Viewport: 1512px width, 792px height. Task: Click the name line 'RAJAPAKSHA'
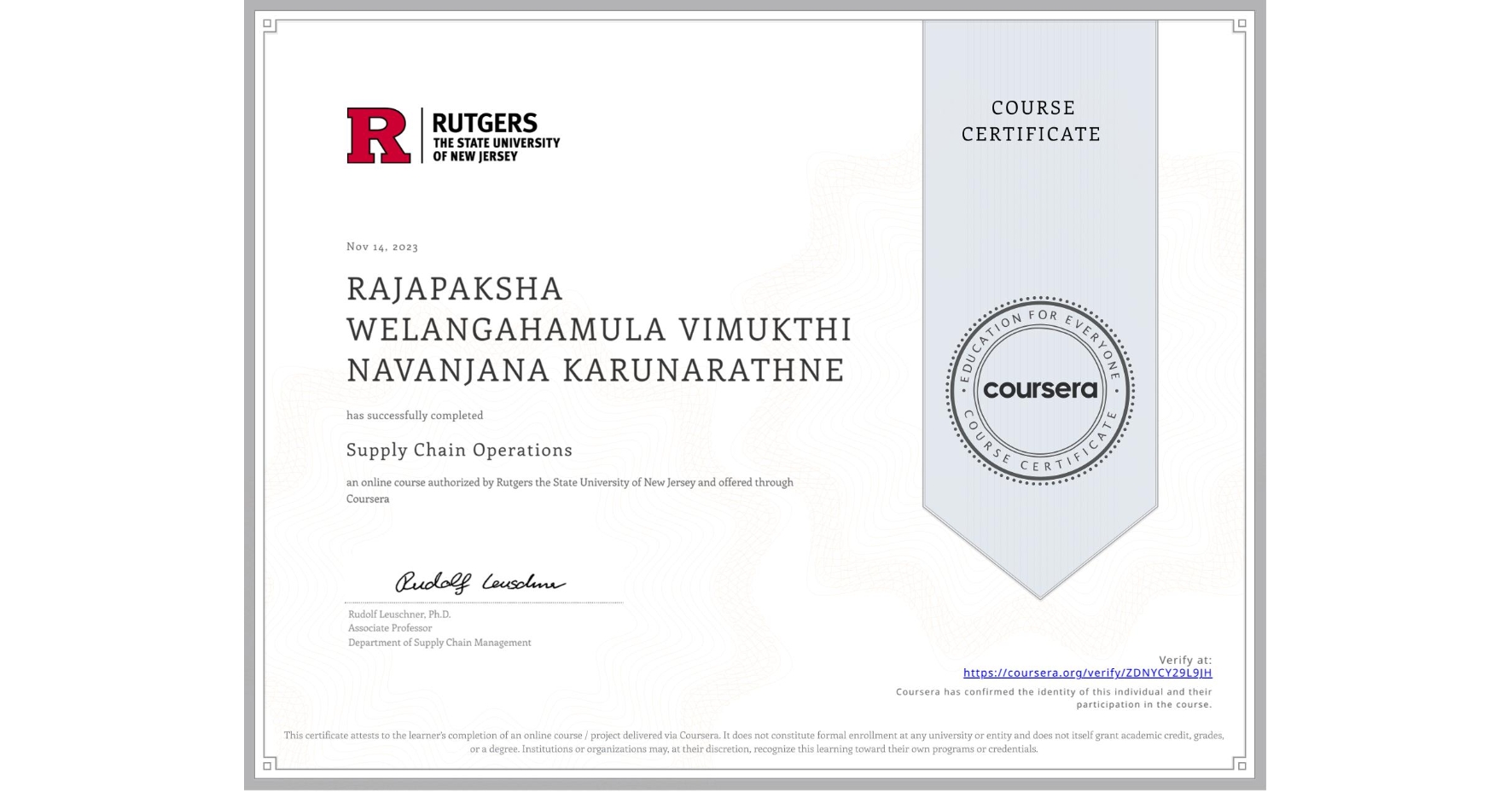[x=455, y=288]
